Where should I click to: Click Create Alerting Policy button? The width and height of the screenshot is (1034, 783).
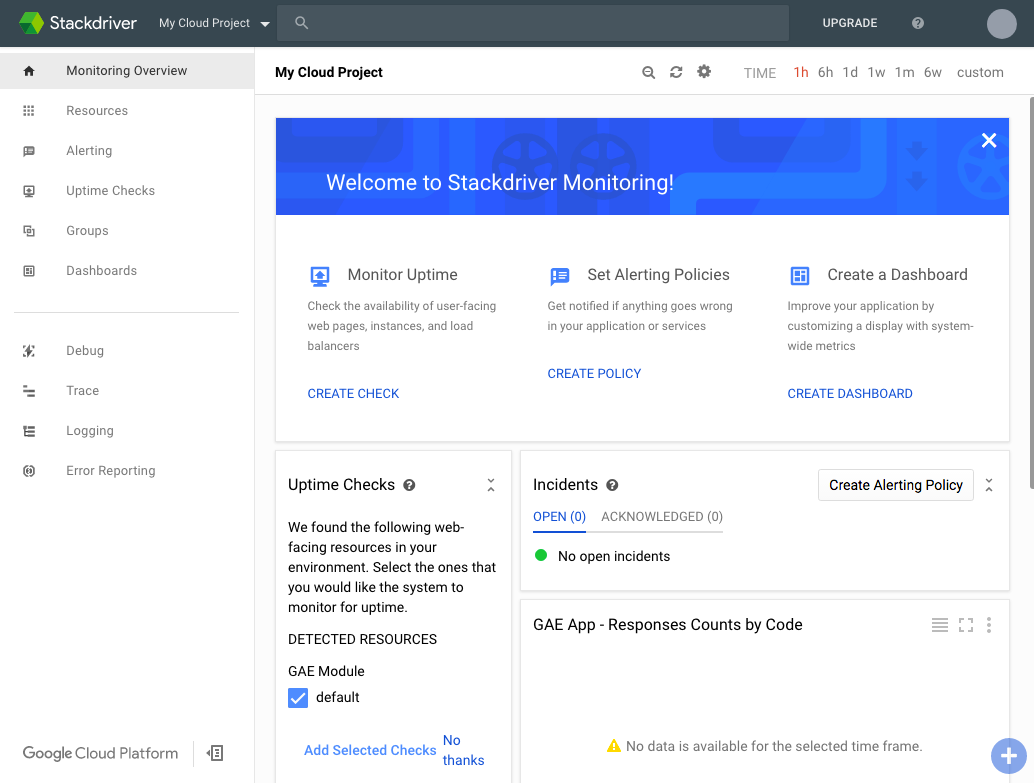[896, 485]
